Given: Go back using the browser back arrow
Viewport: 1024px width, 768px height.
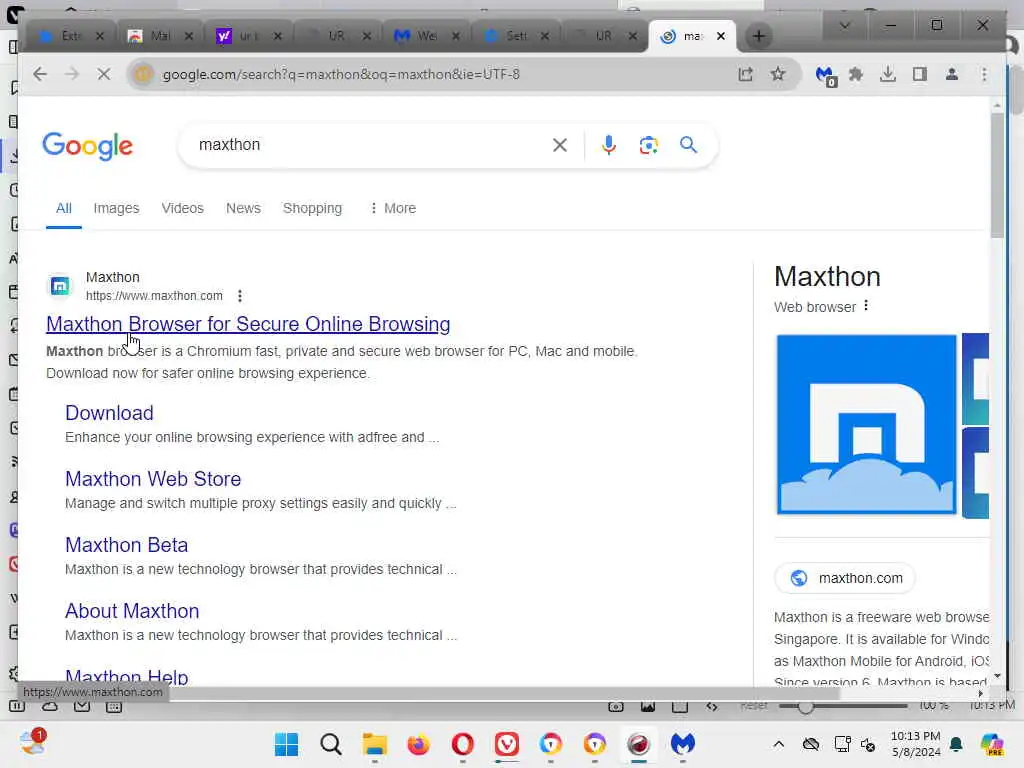Looking at the screenshot, I should coord(40,74).
